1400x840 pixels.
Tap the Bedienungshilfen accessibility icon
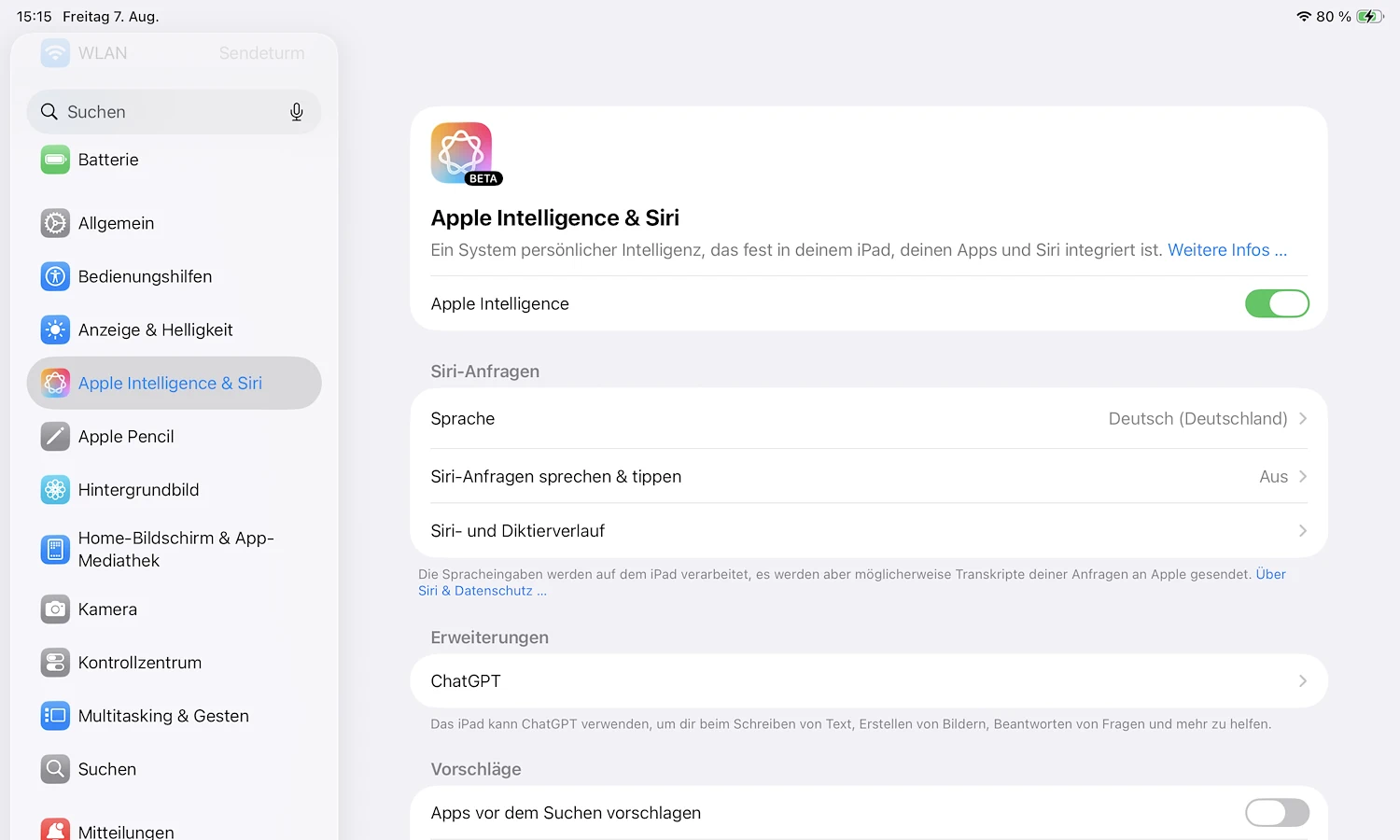[55, 276]
